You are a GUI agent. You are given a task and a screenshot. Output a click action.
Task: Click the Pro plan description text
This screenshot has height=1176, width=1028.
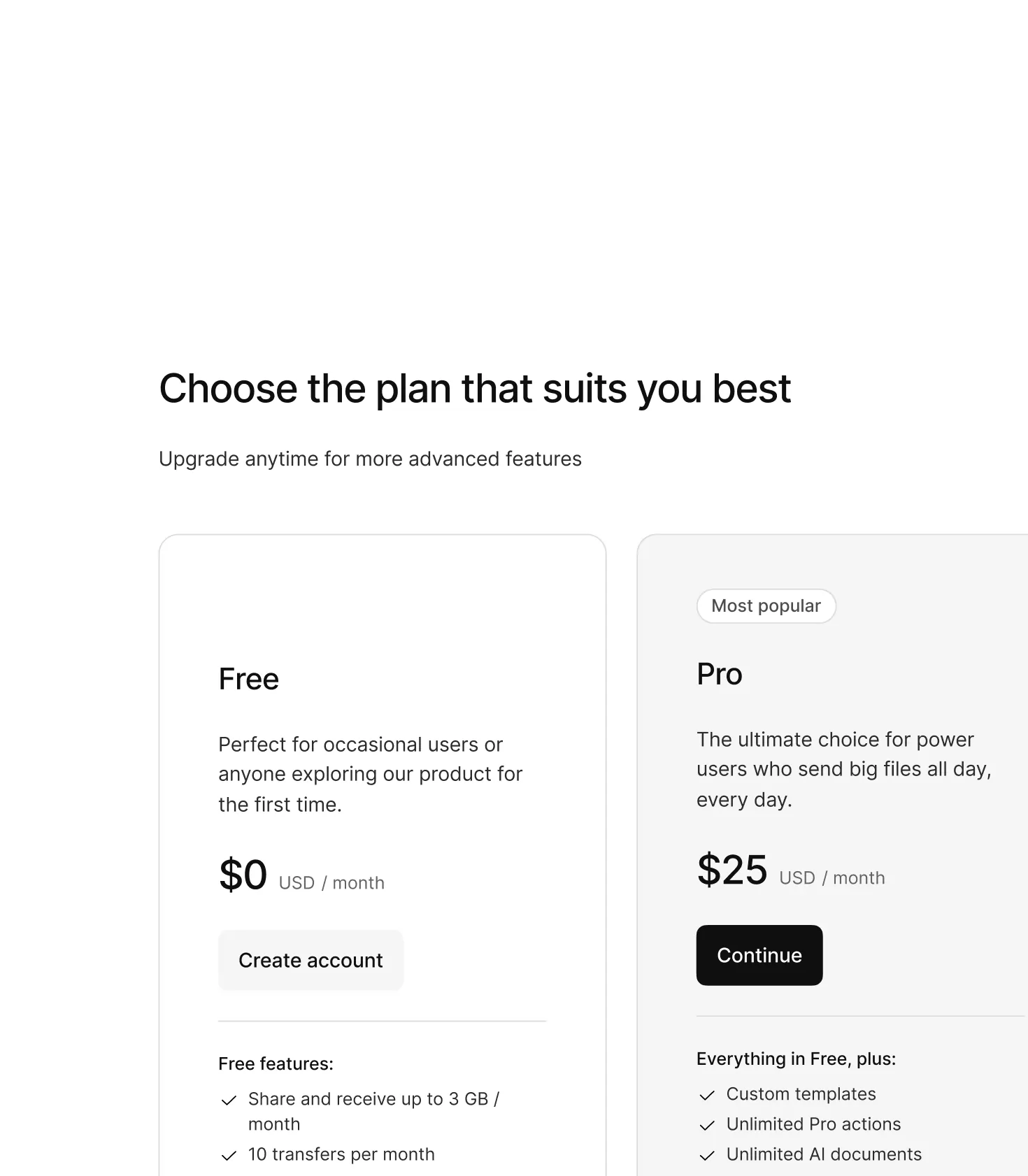click(844, 769)
